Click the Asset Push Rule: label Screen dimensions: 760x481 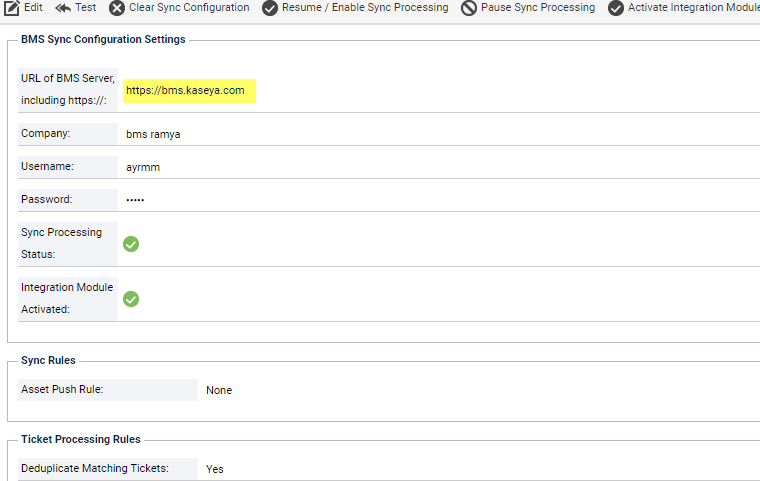(x=62, y=389)
